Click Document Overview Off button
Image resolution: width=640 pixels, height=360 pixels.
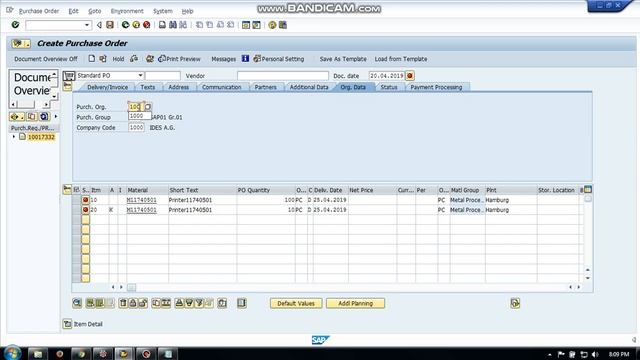coord(46,59)
